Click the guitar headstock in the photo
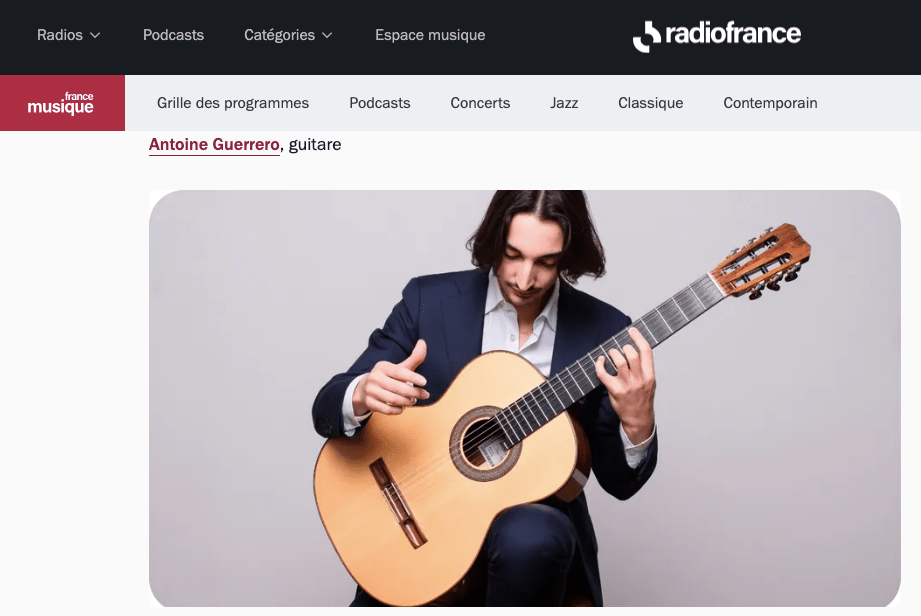 [x=762, y=260]
